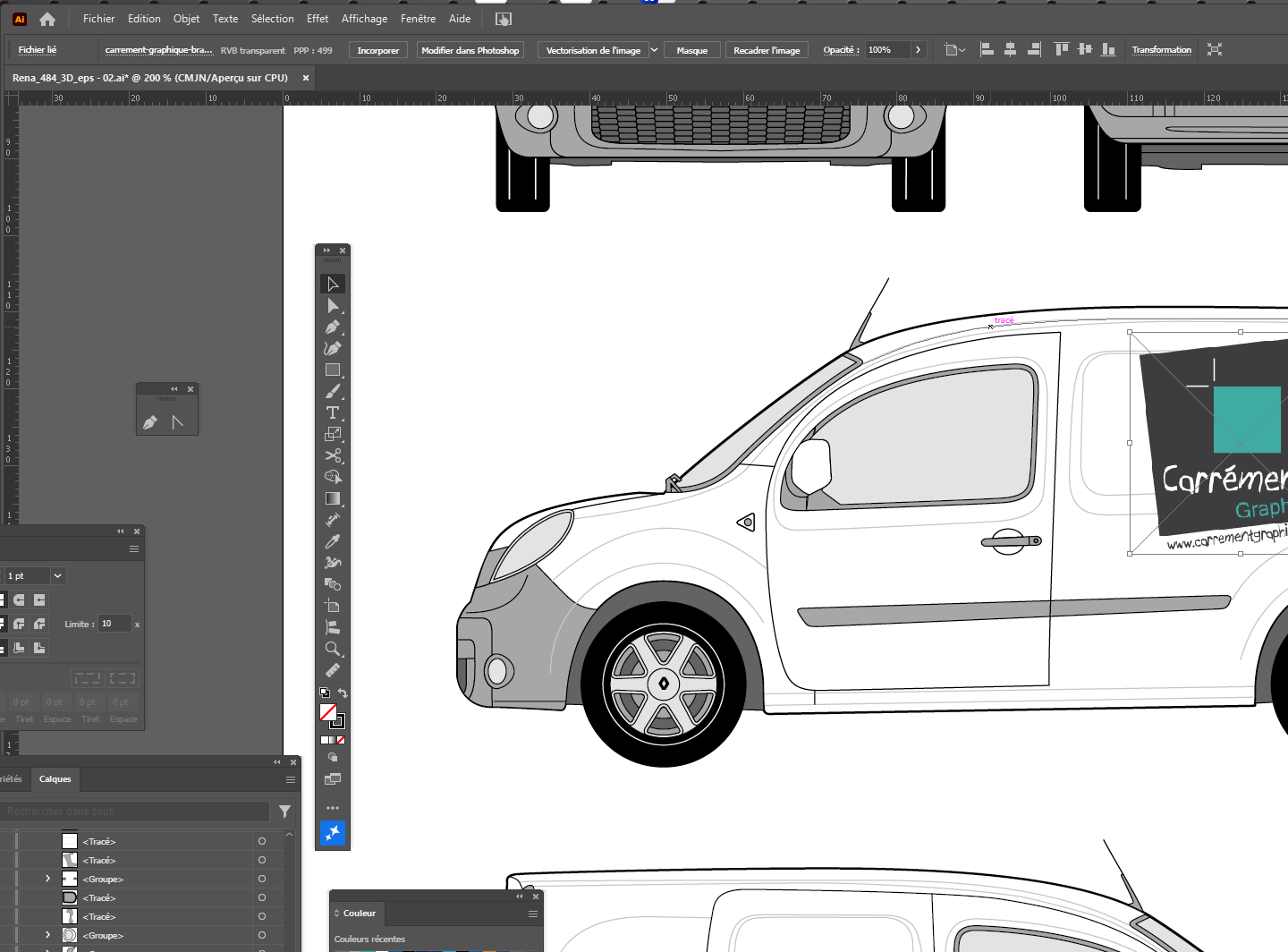Viewport: 1288px width, 952px height.
Task: Click the Incorporer button
Action: (x=377, y=50)
